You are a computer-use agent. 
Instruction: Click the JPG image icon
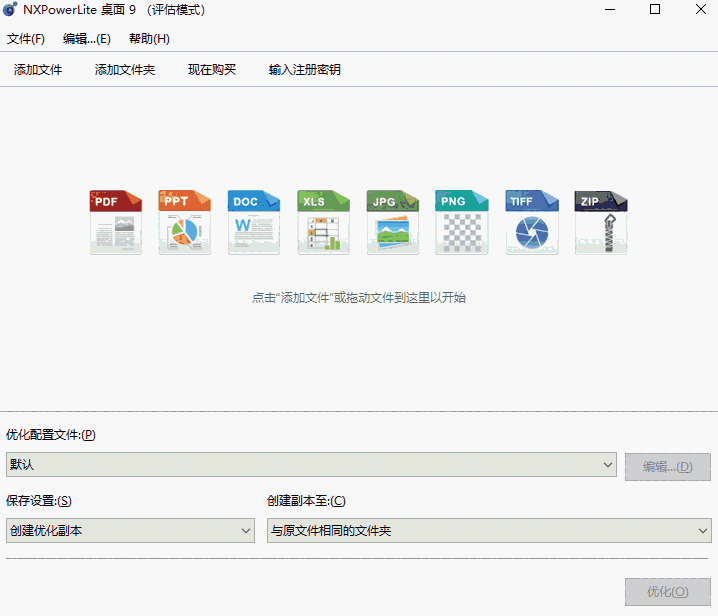[x=393, y=221]
